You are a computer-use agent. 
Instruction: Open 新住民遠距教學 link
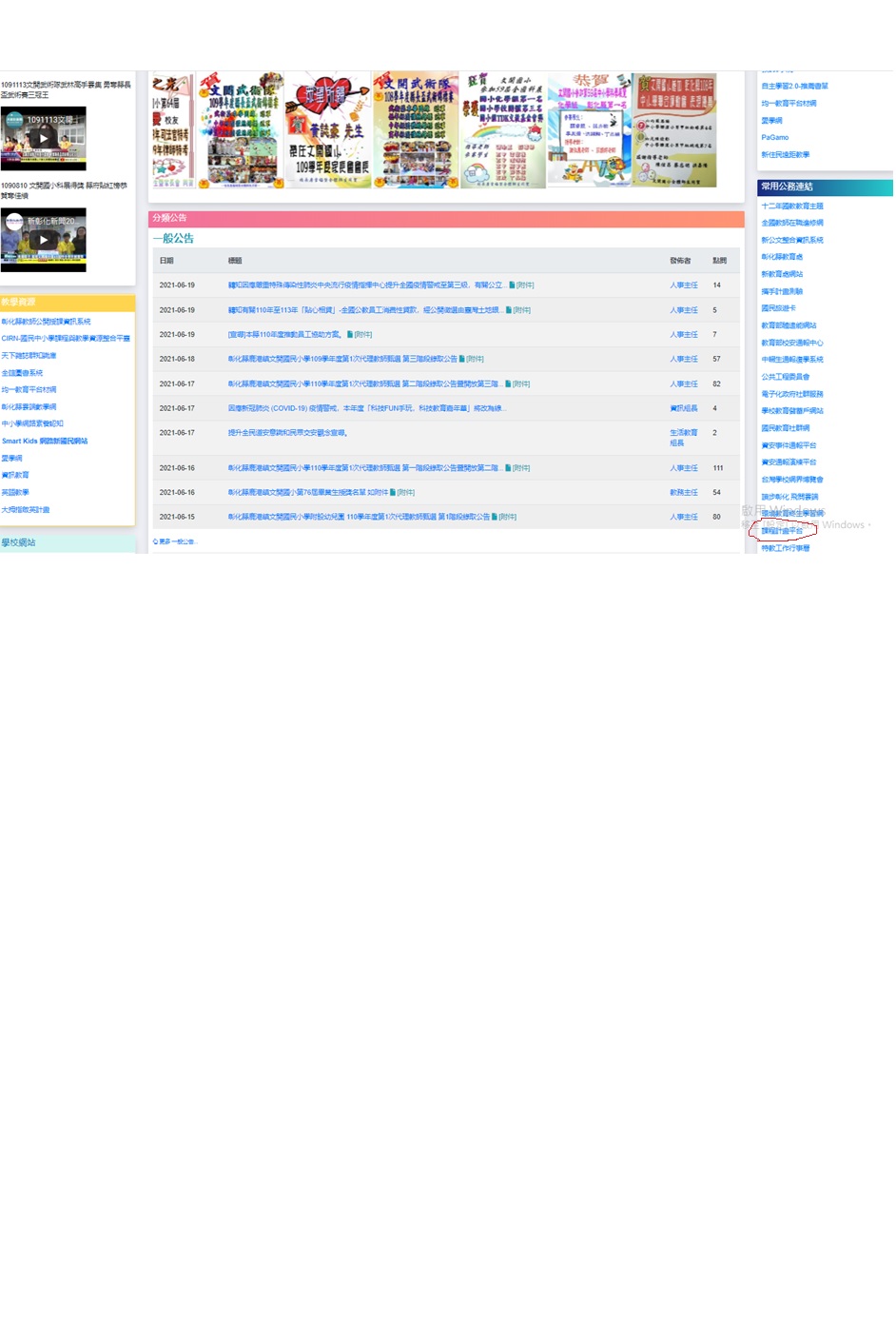click(x=786, y=155)
